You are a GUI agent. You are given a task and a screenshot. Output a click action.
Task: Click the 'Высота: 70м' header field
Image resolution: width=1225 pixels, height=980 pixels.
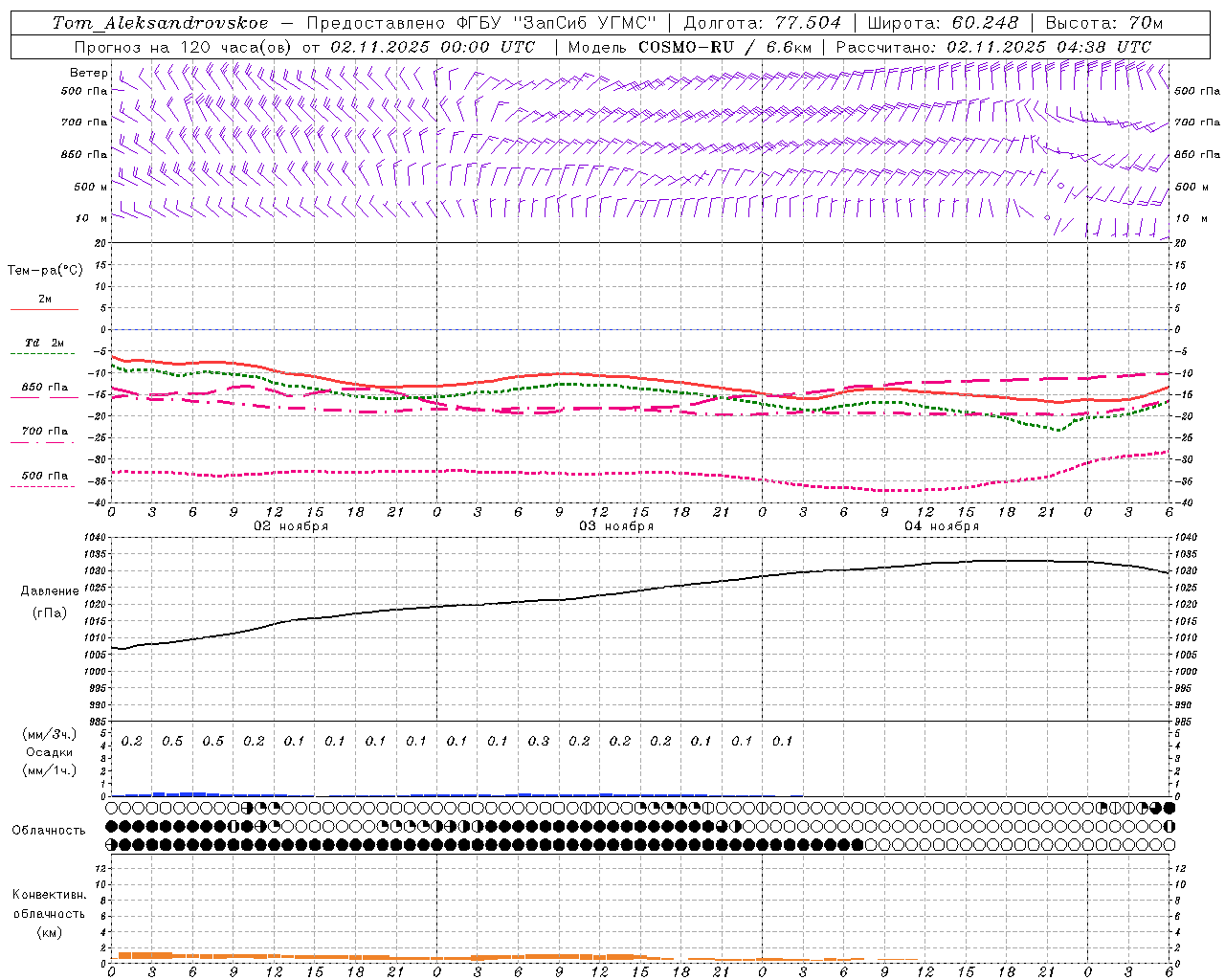(1104, 23)
